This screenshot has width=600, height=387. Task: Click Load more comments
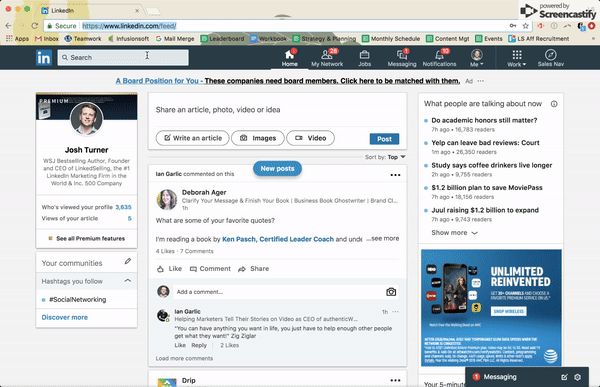click(x=184, y=358)
